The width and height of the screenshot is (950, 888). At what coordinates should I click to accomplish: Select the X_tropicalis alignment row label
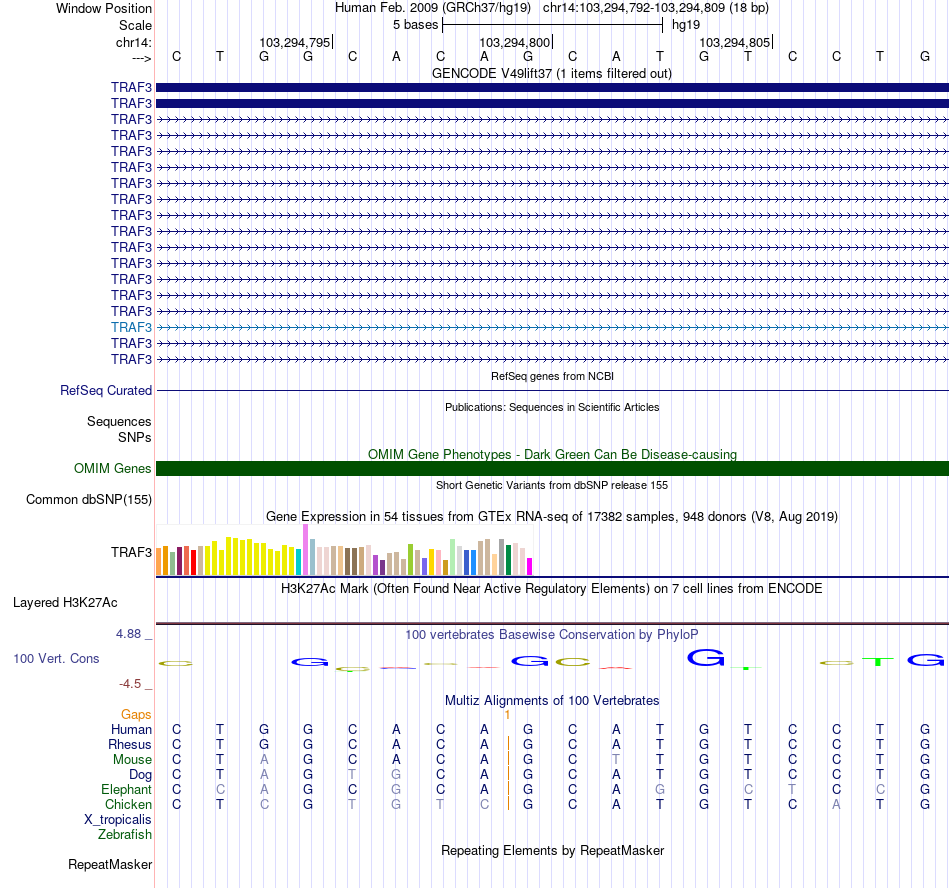[118, 820]
